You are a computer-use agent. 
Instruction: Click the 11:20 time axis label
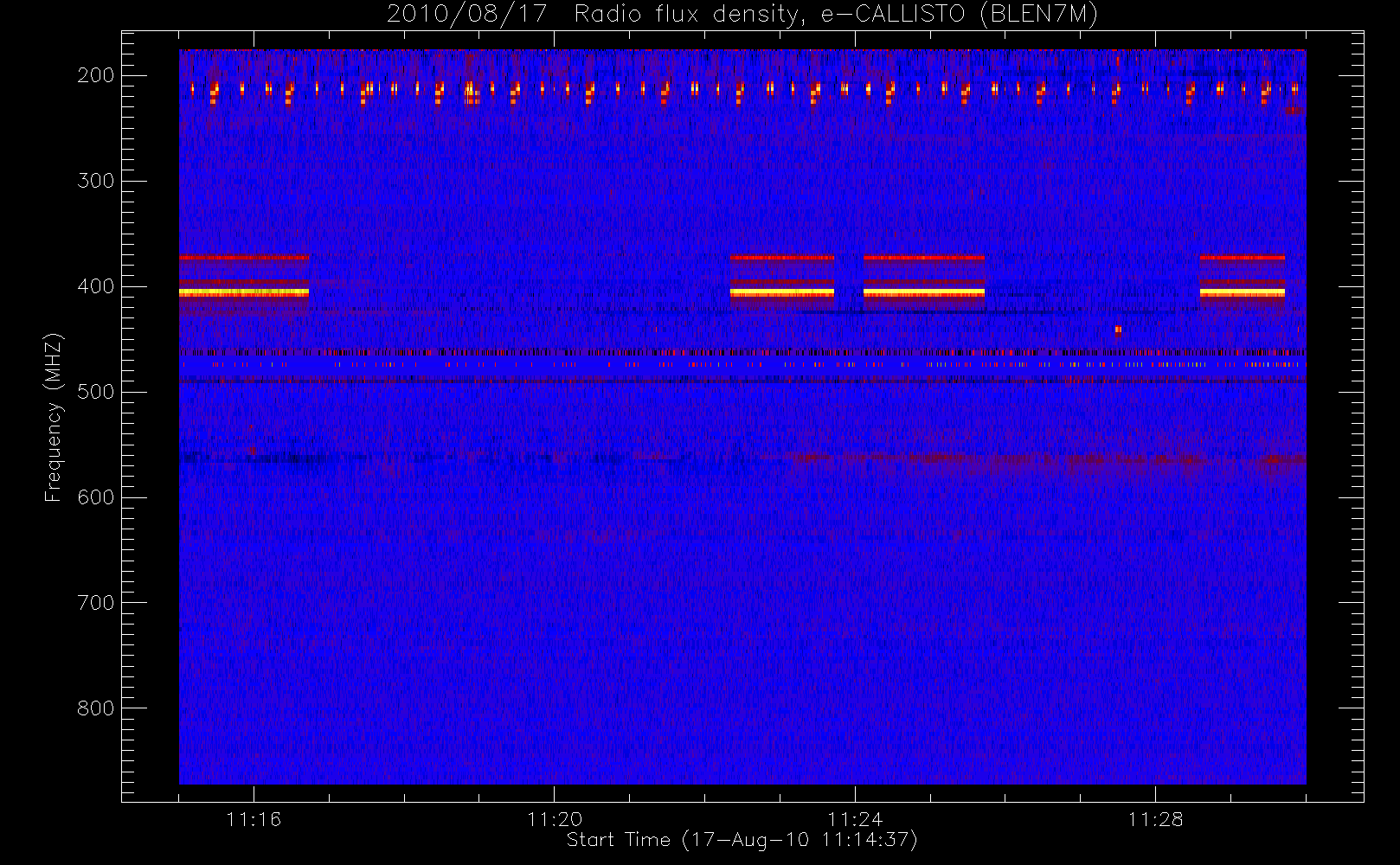(x=555, y=819)
